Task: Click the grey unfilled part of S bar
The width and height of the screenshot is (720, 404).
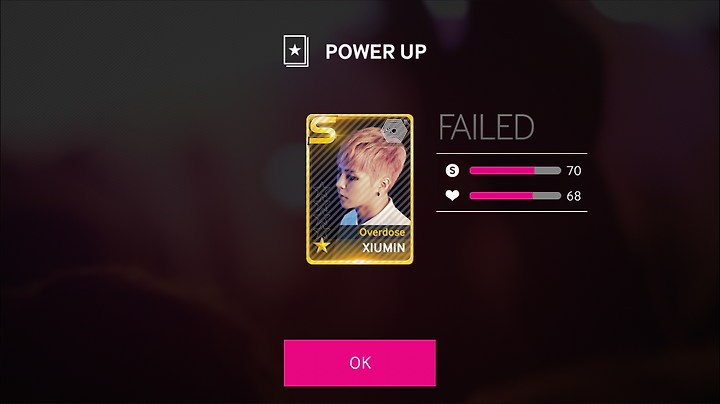Action: coord(547,170)
